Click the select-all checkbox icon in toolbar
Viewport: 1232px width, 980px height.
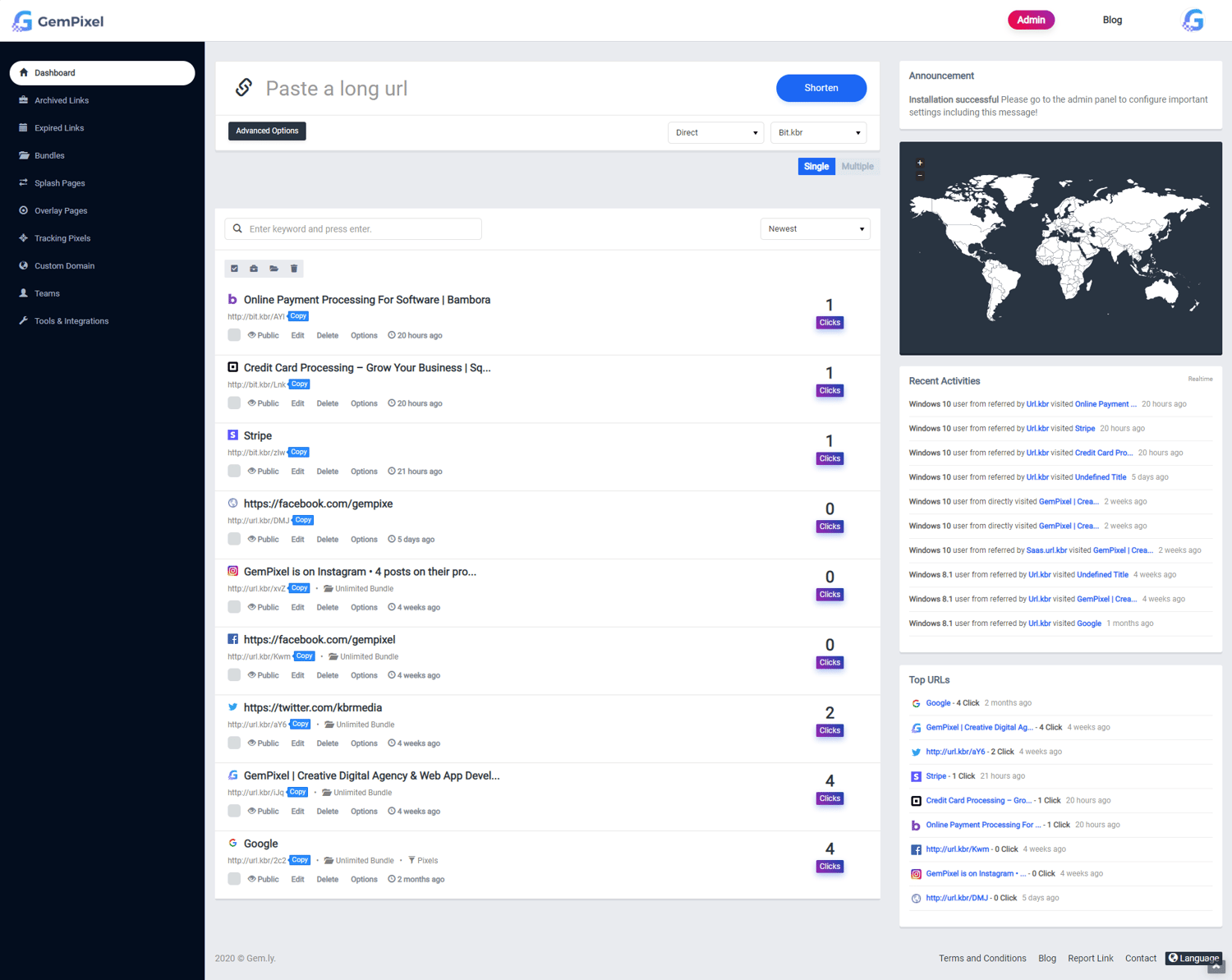click(x=234, y=269)
